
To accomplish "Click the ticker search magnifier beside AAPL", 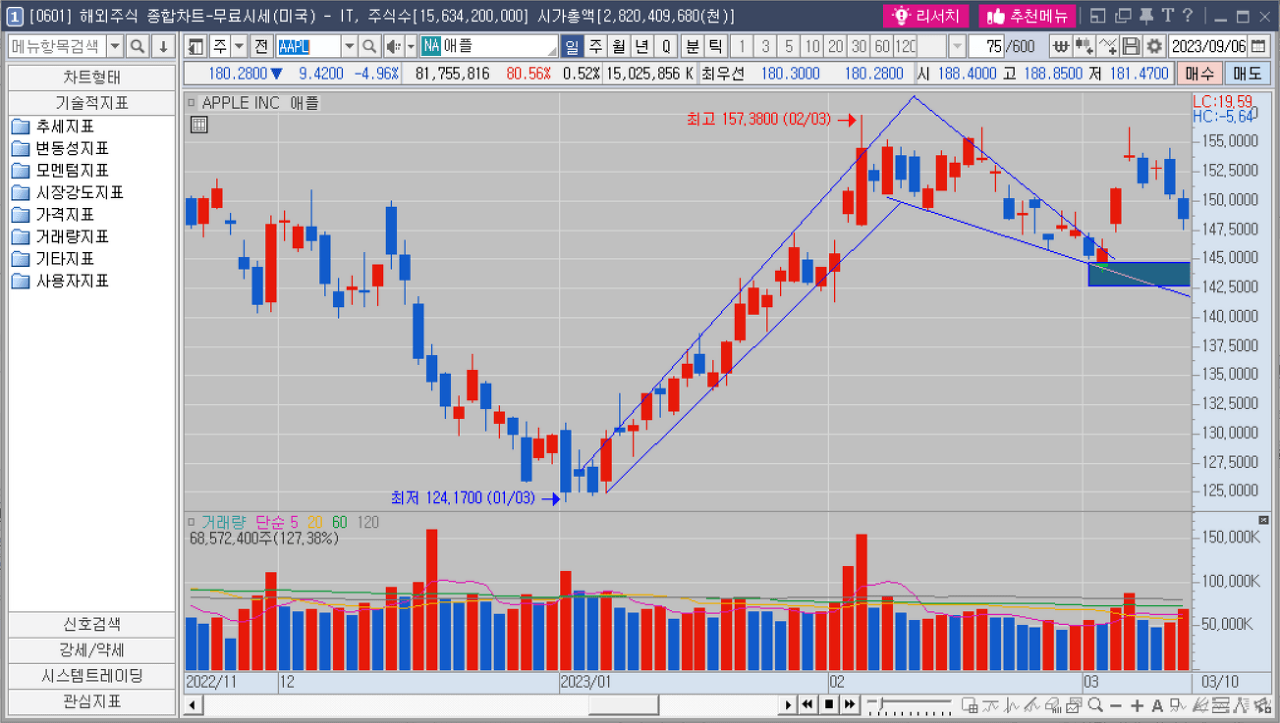I will tap(369, 47).
